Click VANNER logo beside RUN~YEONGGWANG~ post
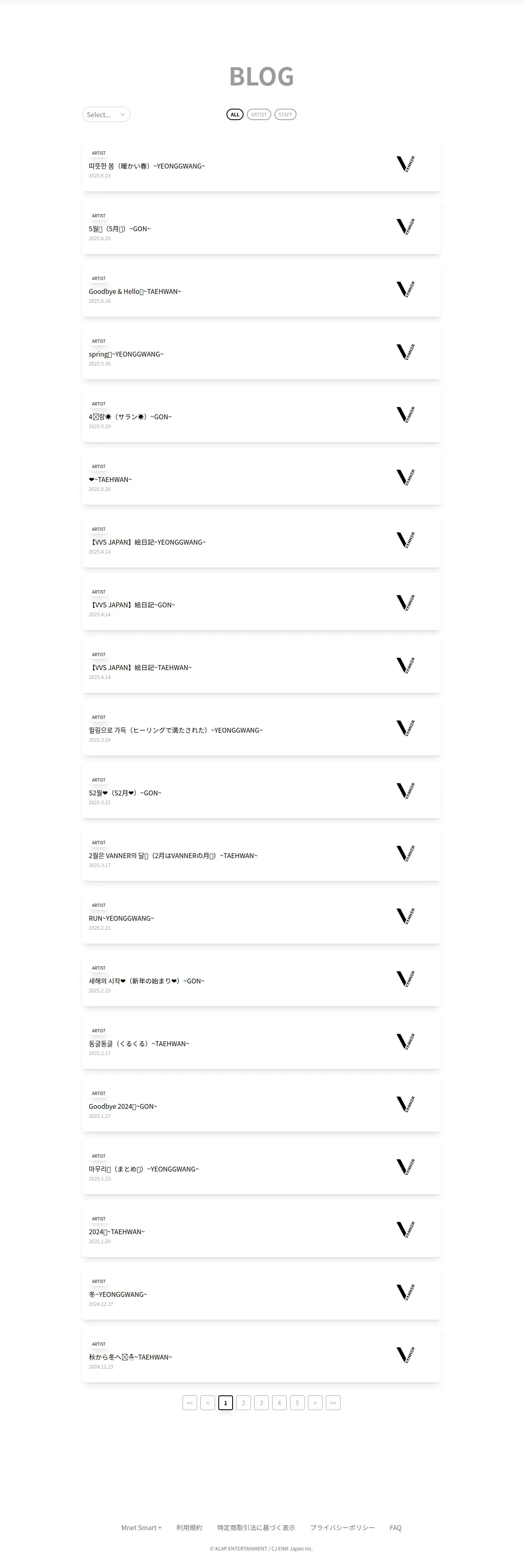 (x=406, y=917)
